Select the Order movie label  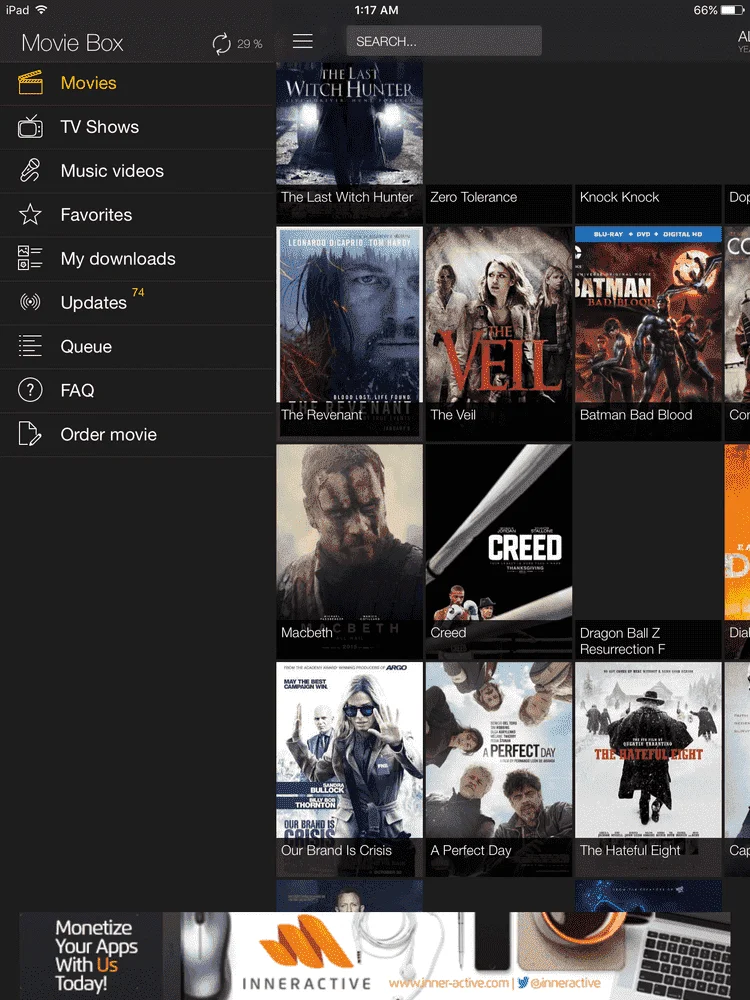tap(108, 434)
